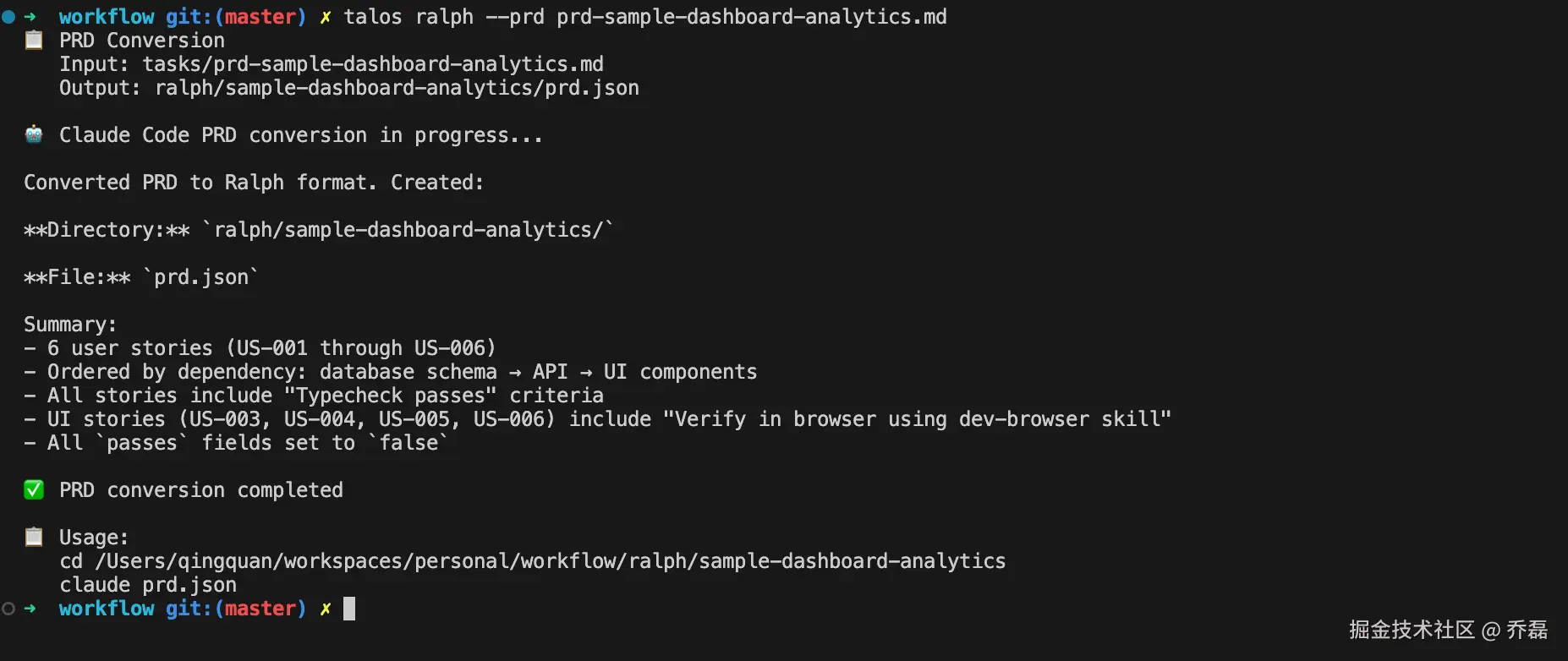The height and width of the screenshot is (661, 1568).
Task: Click the blue command status dot on first prompt
Action: click(8, 17)
